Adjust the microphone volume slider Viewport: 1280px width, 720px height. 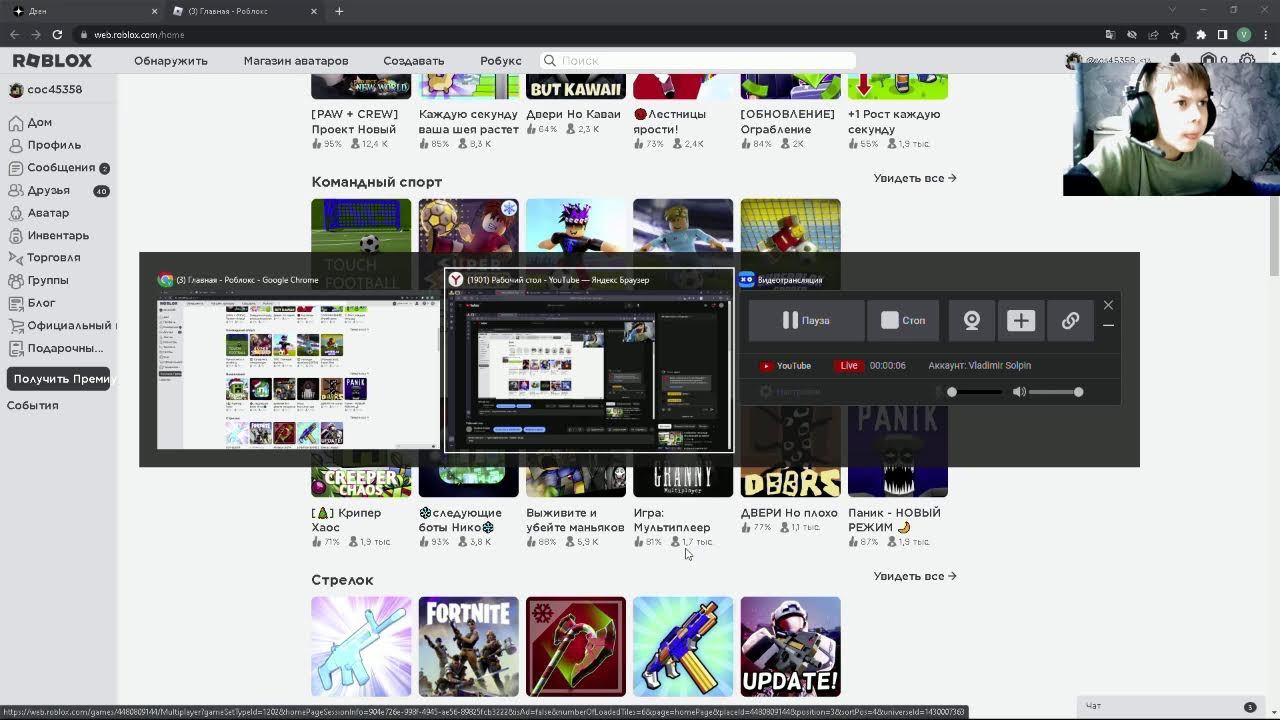click(974, 392)
